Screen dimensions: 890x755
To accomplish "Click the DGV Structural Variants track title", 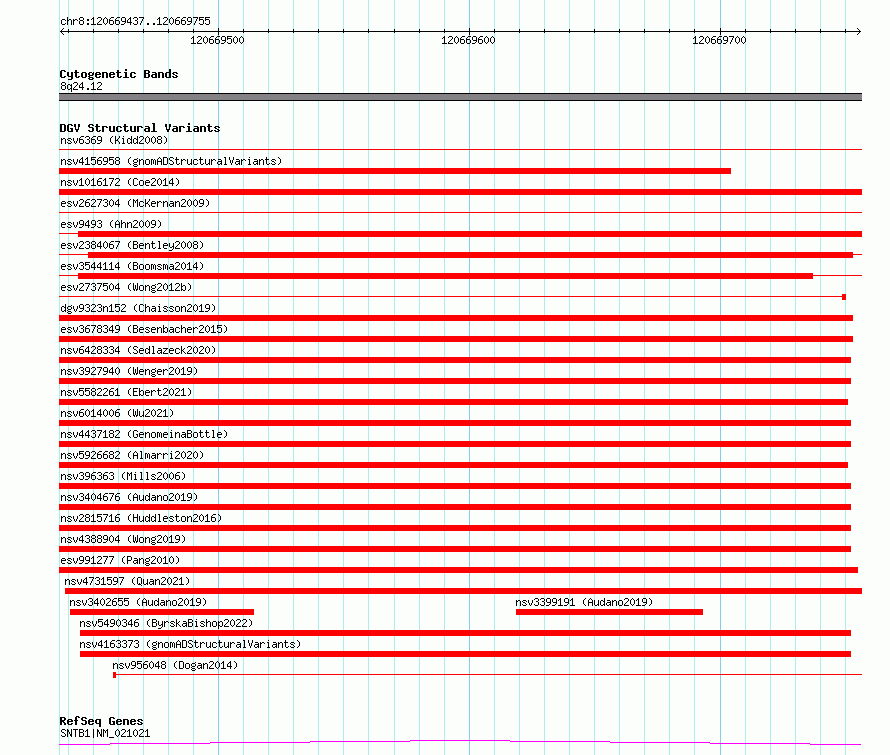I will 140,128.
